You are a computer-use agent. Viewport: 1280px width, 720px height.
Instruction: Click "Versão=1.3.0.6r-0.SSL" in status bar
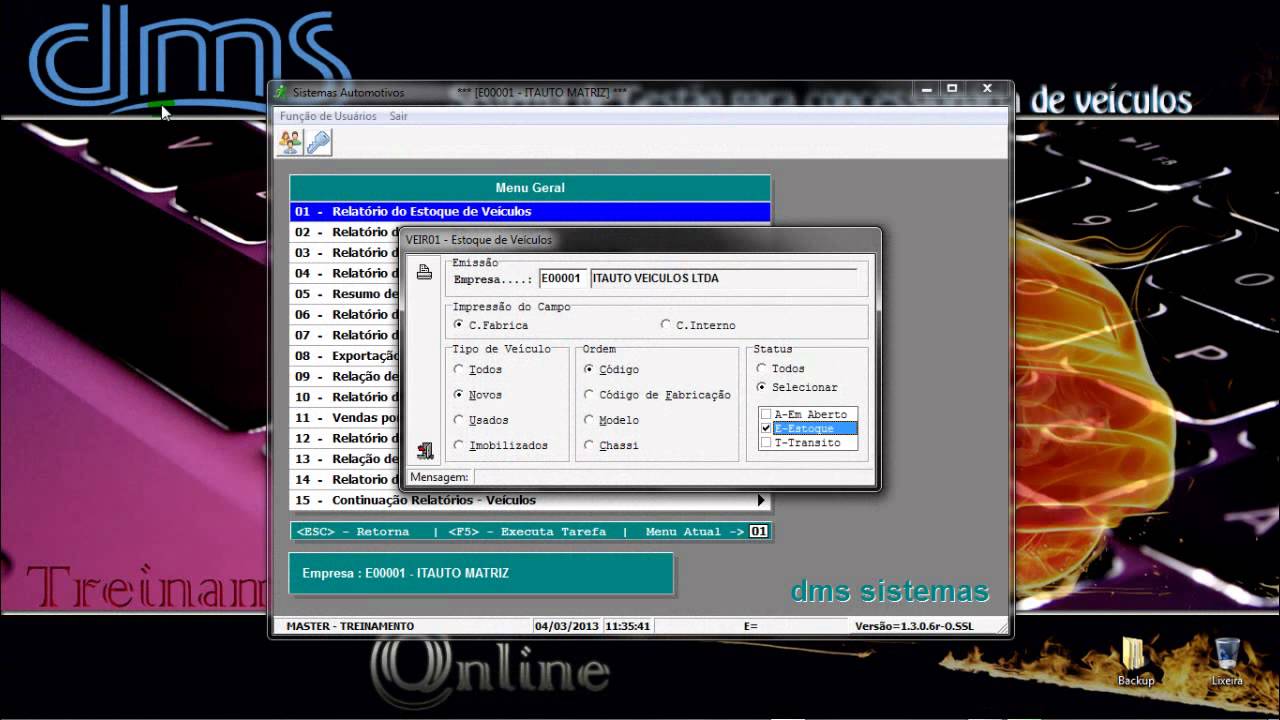click(914, 626)
